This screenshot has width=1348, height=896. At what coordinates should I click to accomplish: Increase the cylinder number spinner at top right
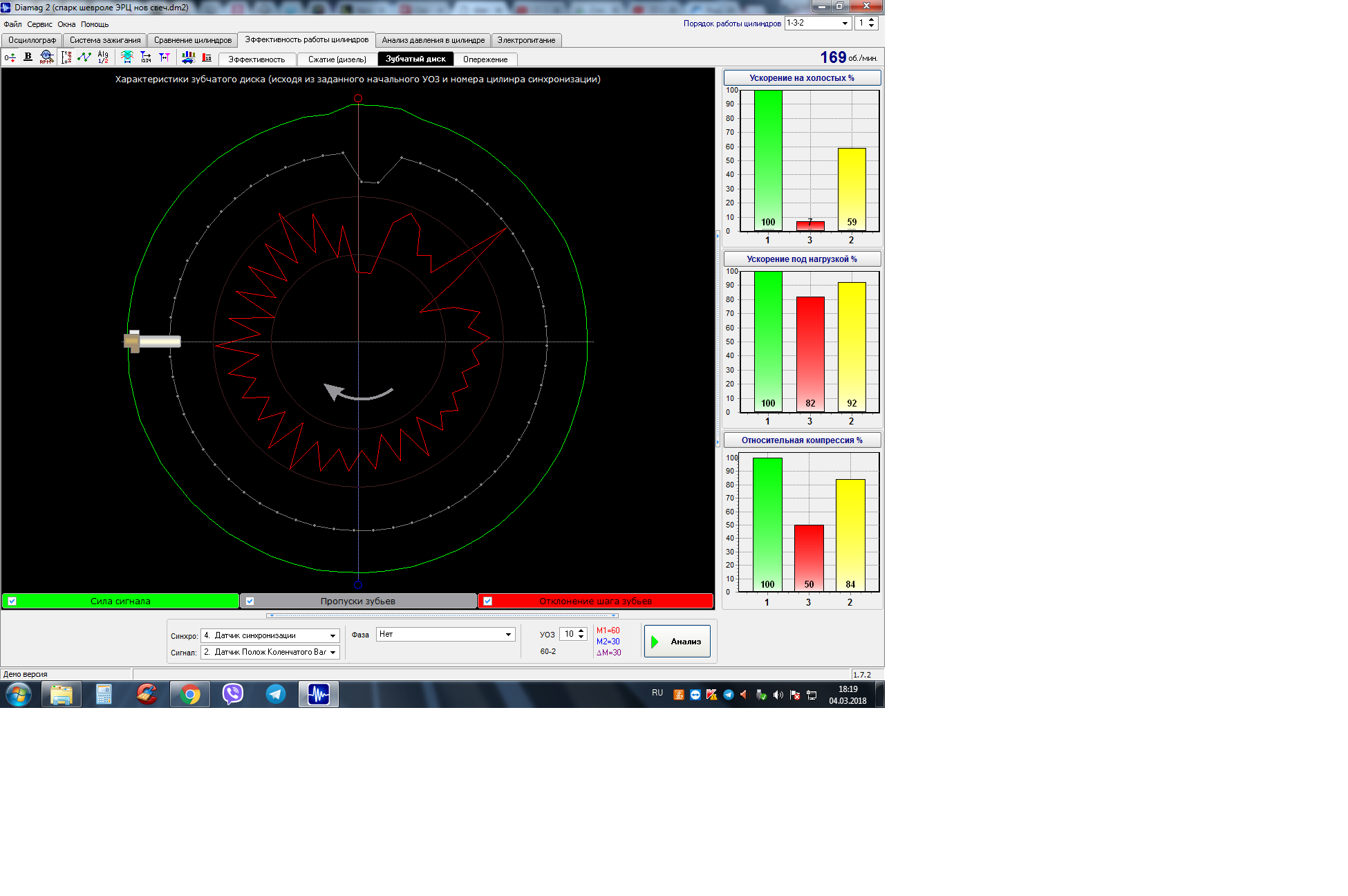coord(871,19)
